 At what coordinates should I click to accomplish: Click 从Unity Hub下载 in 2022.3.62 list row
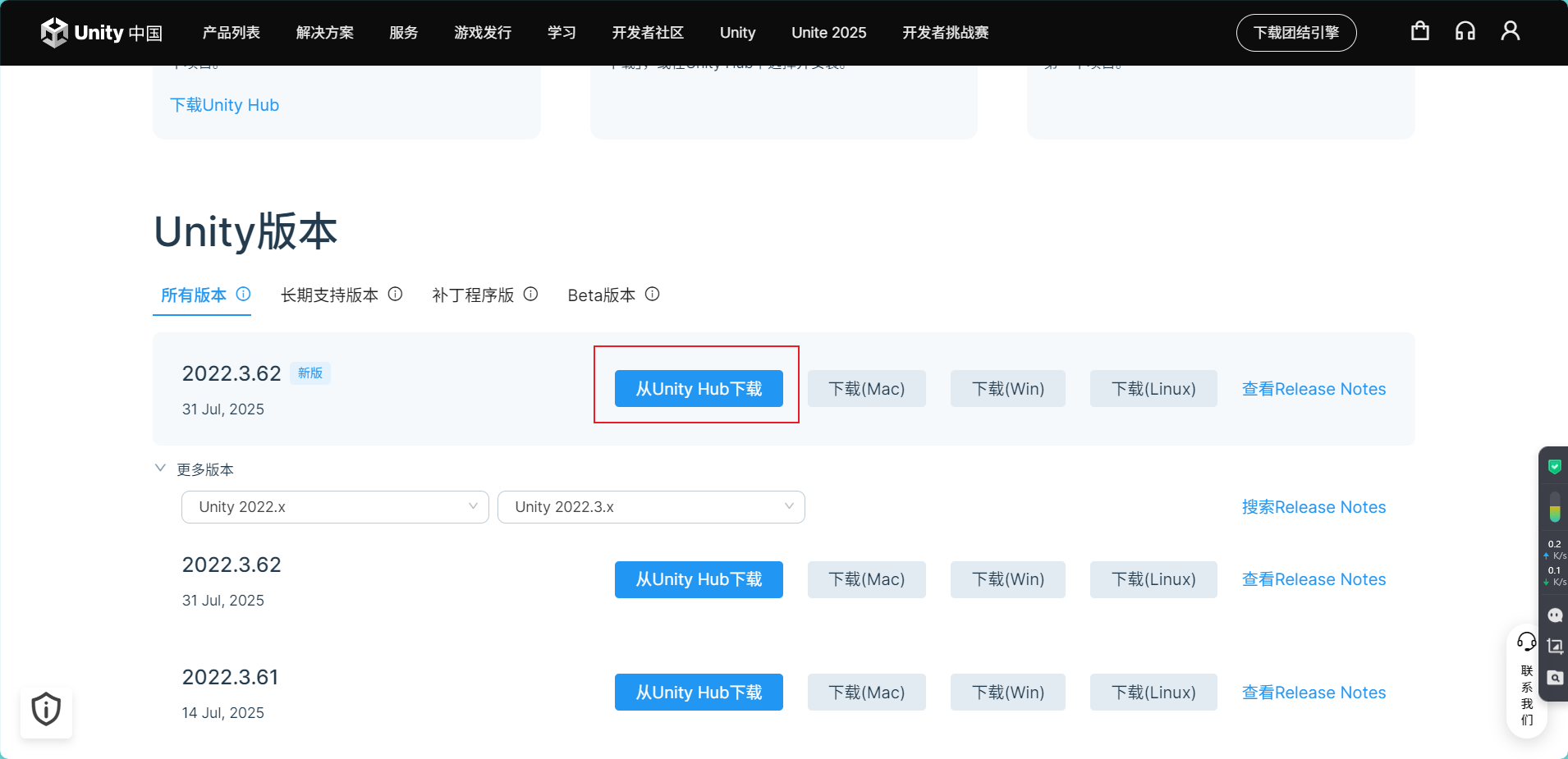699,579
